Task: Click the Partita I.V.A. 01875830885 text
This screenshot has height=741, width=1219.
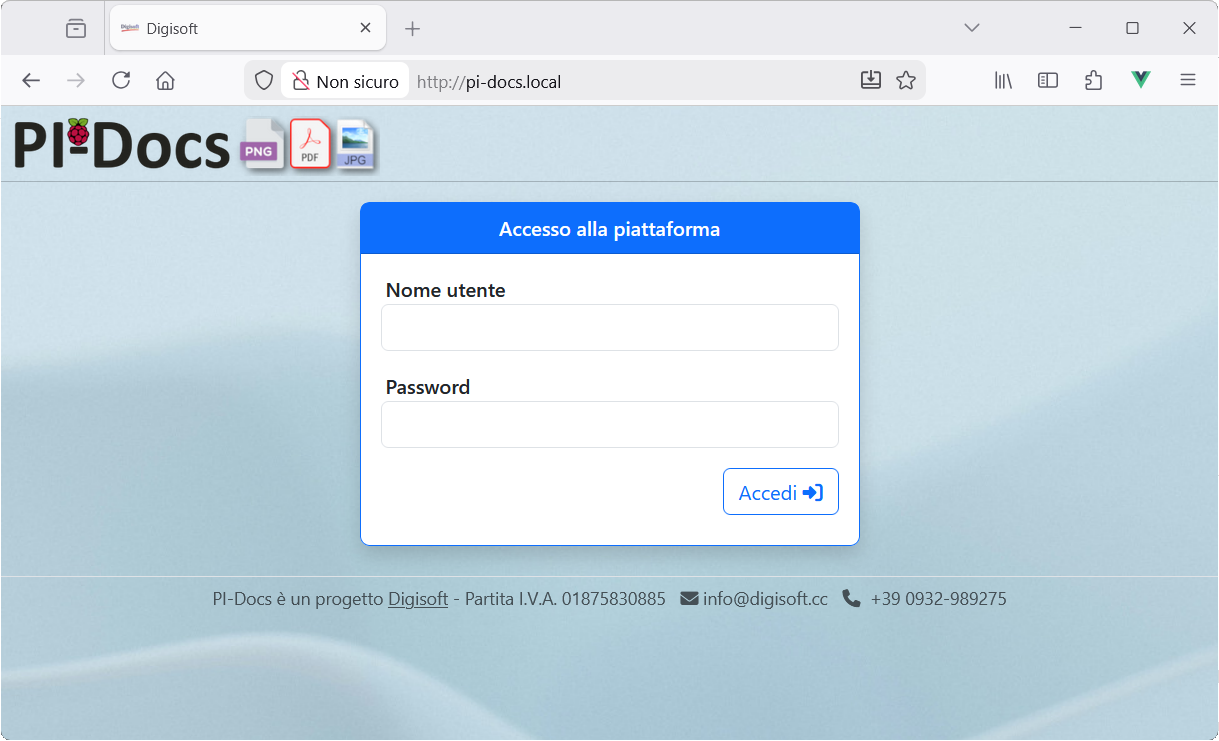Action: coord(565,599)
